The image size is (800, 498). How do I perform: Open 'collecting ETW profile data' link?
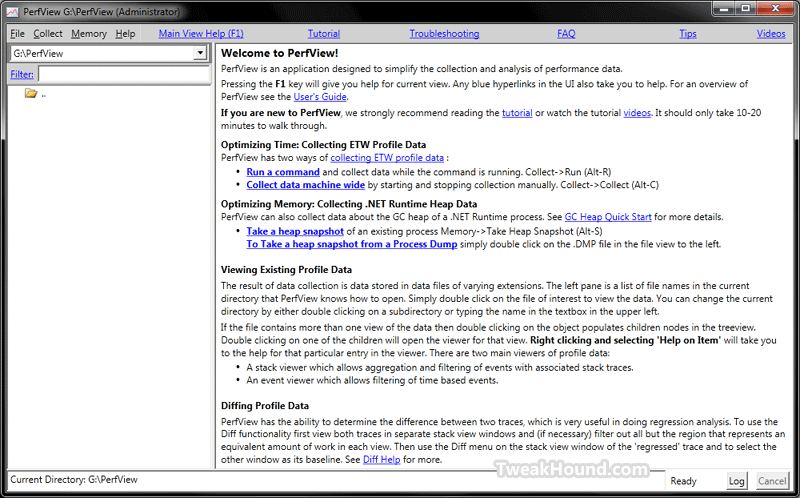tap(387, 158)
